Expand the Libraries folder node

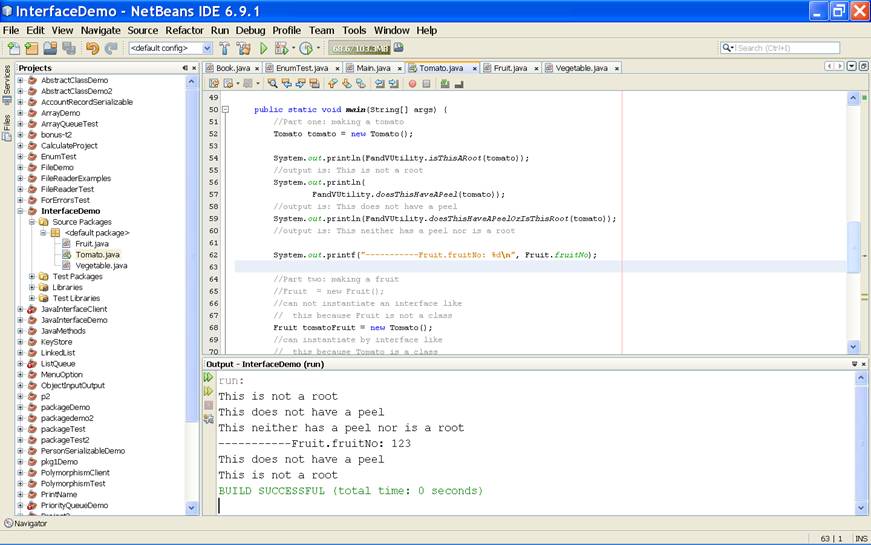click(x=32, y=287)
